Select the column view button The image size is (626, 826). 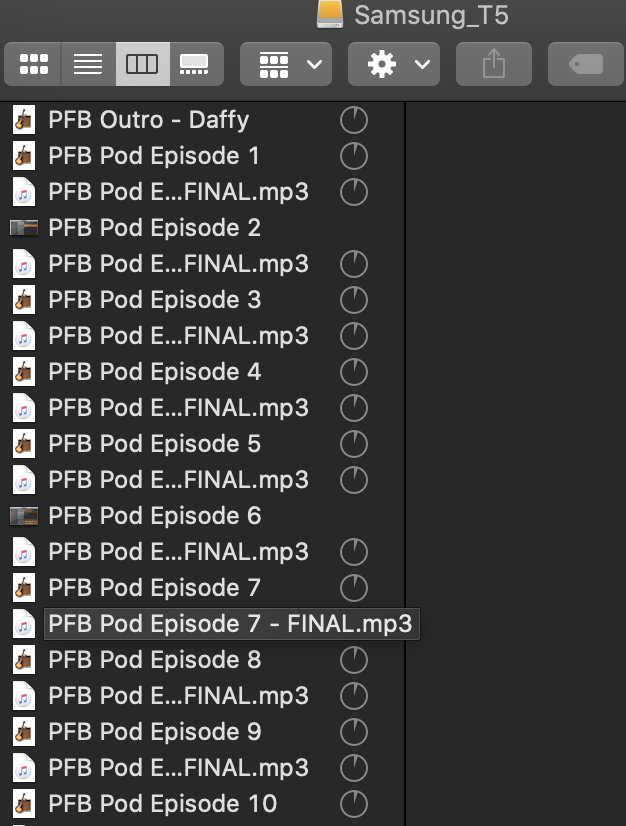point(142,64)
